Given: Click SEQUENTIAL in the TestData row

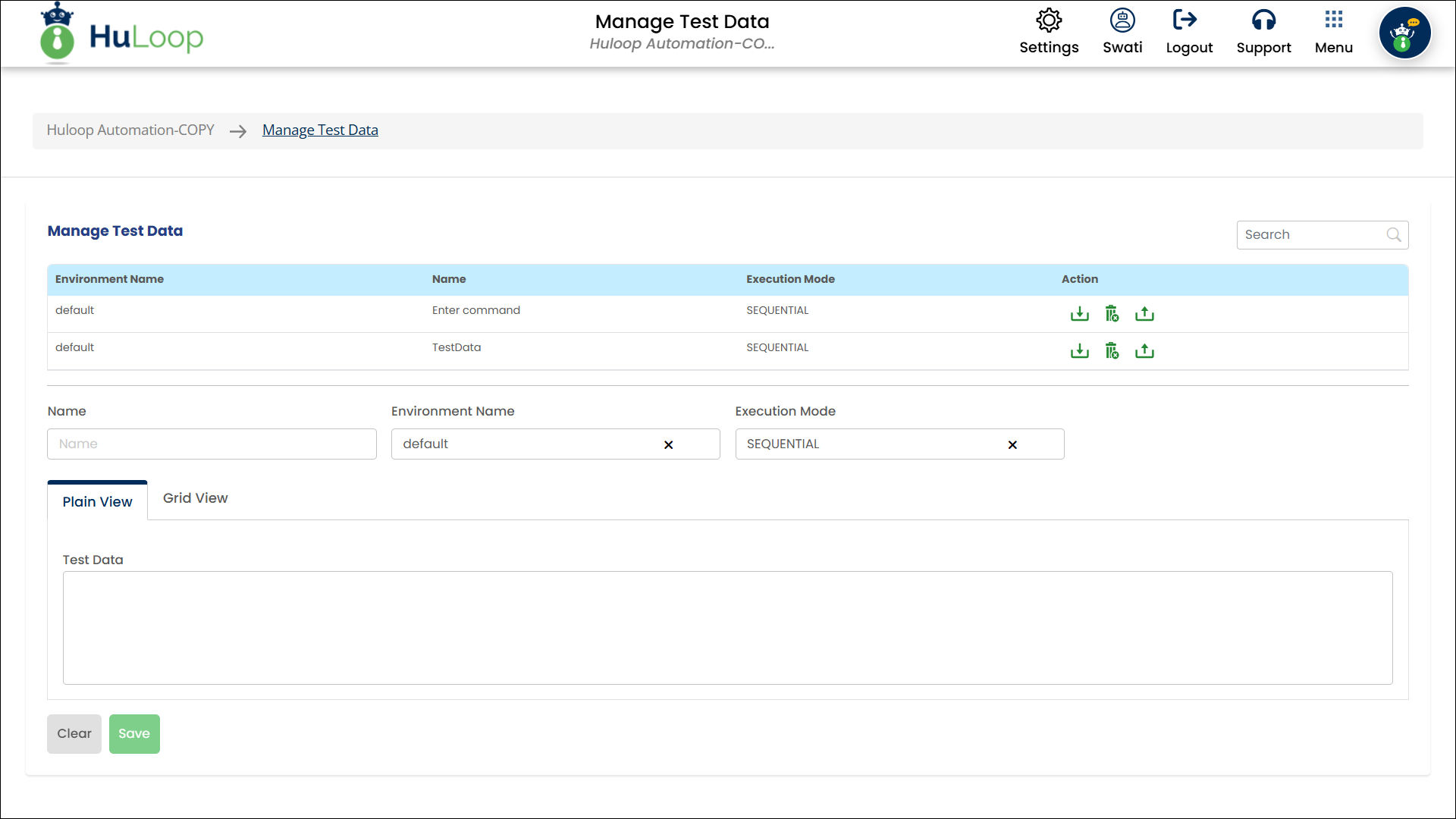Looking at the screenshot, I should point(777,347).
